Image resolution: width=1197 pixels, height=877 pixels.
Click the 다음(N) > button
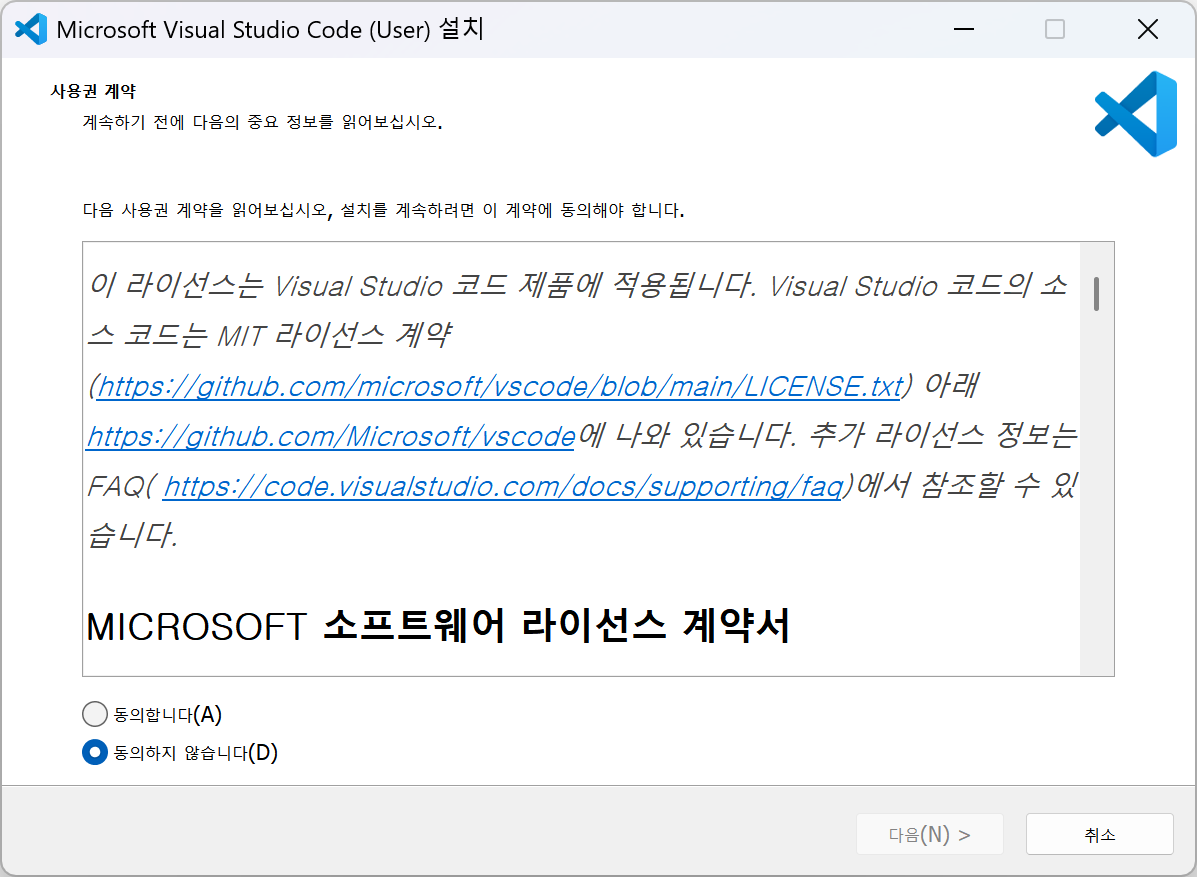coord(929,834)
